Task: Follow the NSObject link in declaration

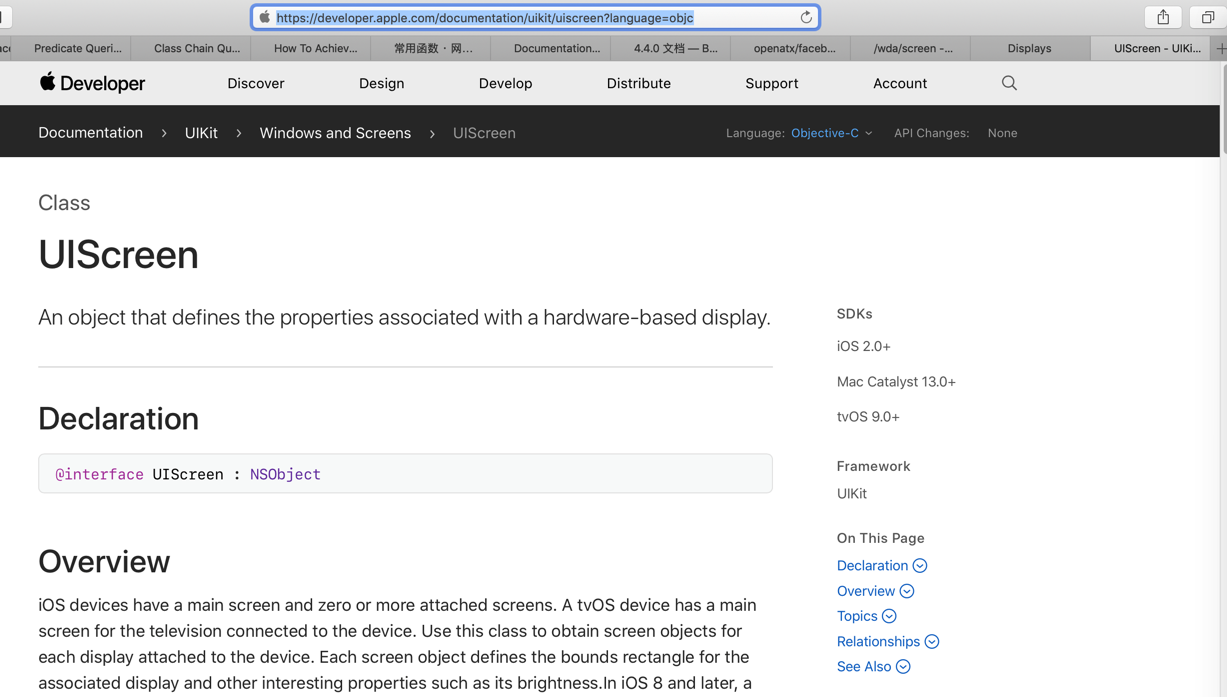Action: (285, 474)
